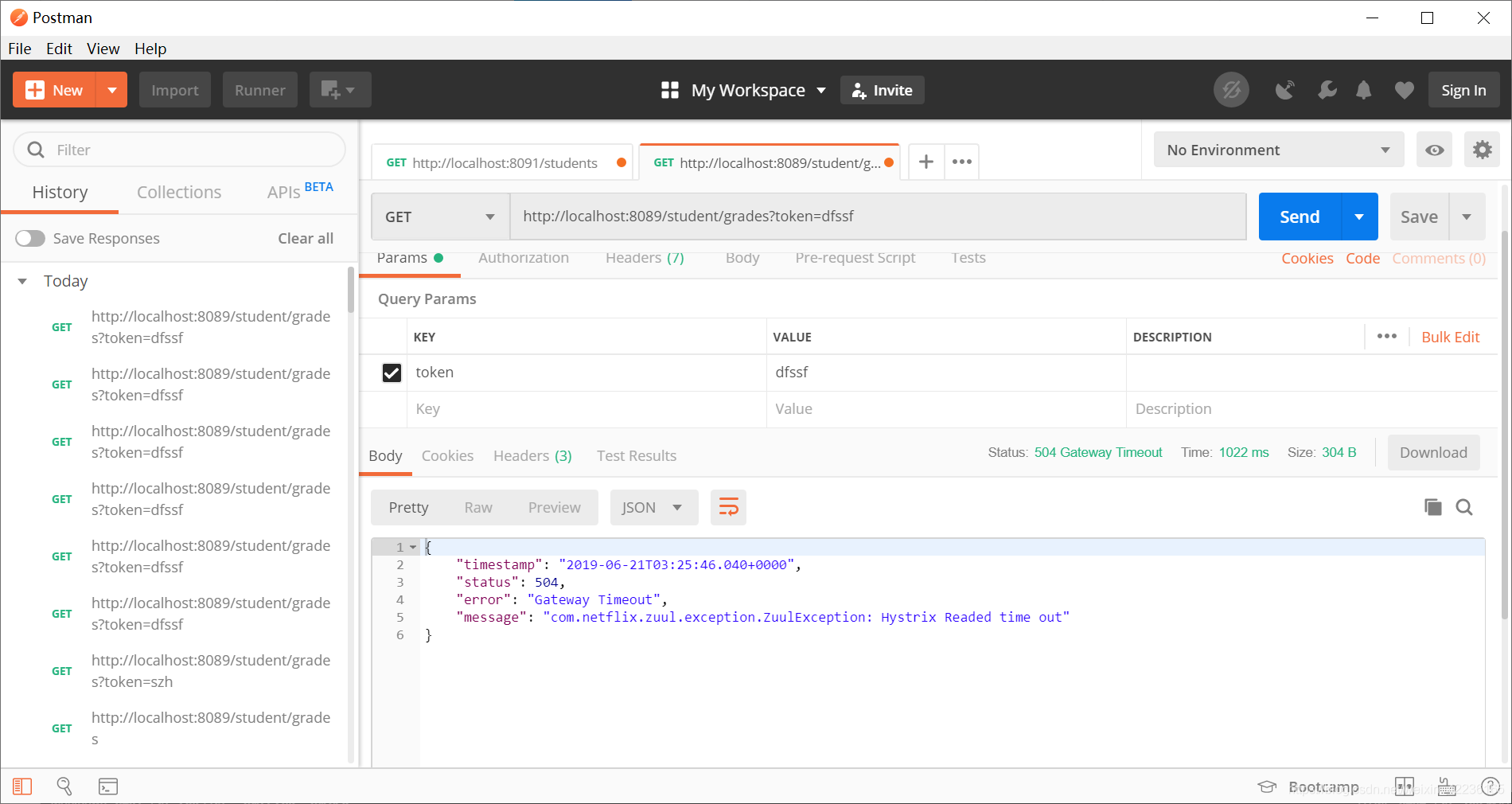Click the sync status offline icon
The height and width of the screenshot is (804, 1512).
(1231, 90)
